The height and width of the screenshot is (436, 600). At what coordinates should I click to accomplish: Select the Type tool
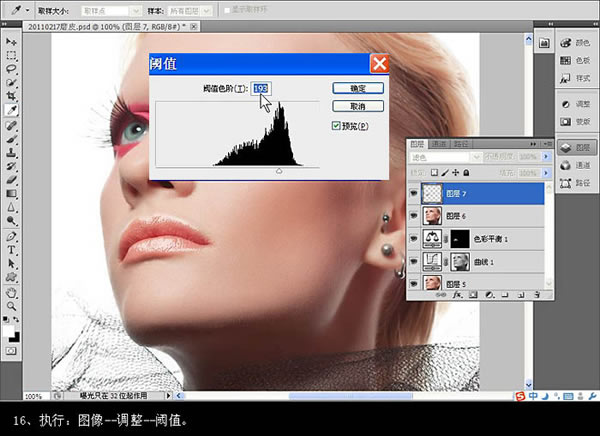11,250
